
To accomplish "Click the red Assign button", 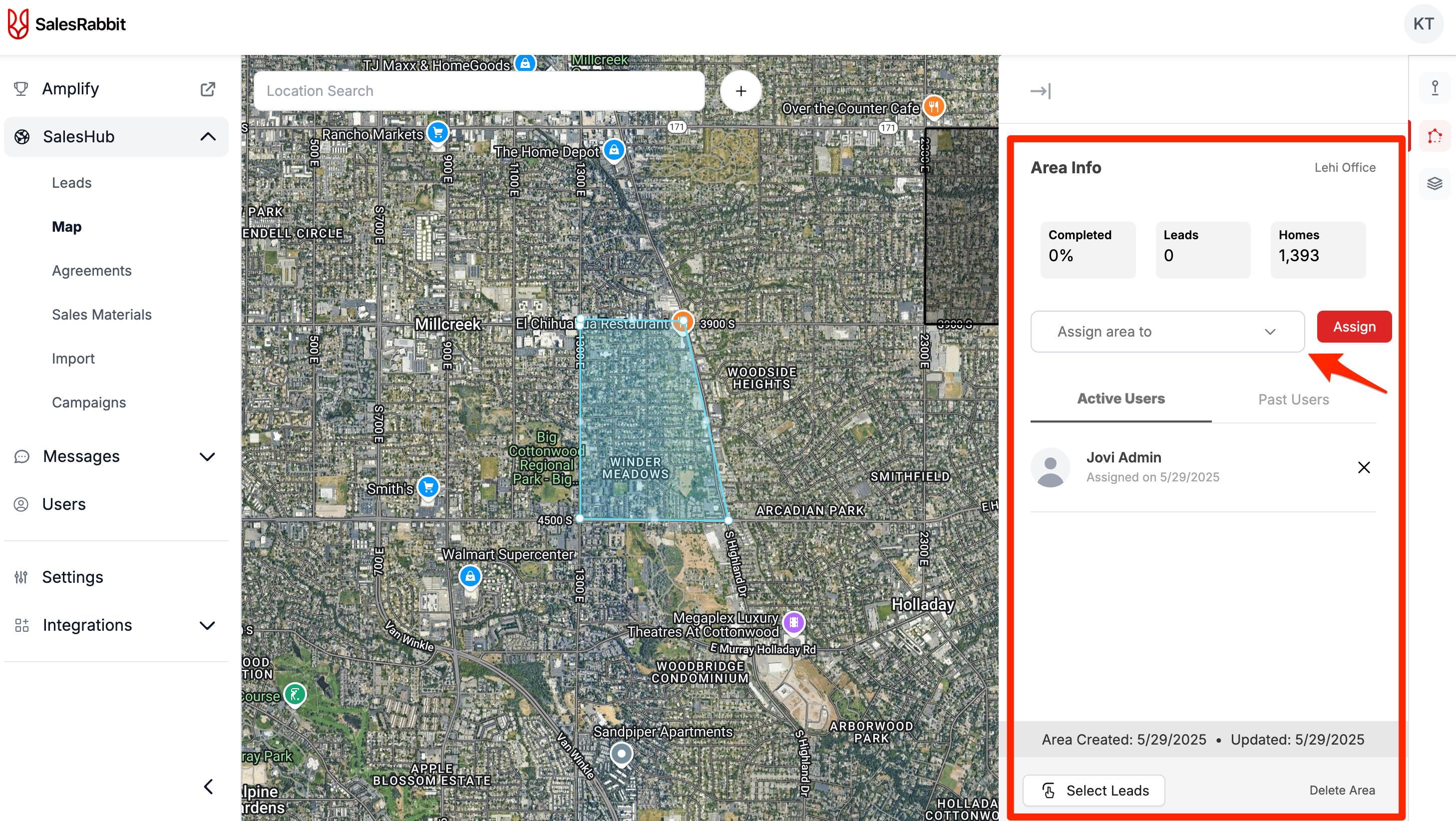I will pyautogui.click(x=1354, y=326).
